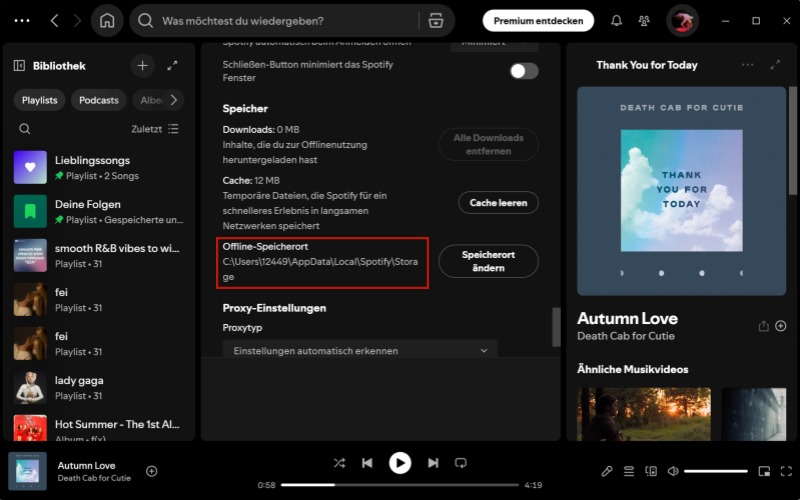Click Cache leeren button
Viewport: 800px width, 500px height.
pos(498,203)
